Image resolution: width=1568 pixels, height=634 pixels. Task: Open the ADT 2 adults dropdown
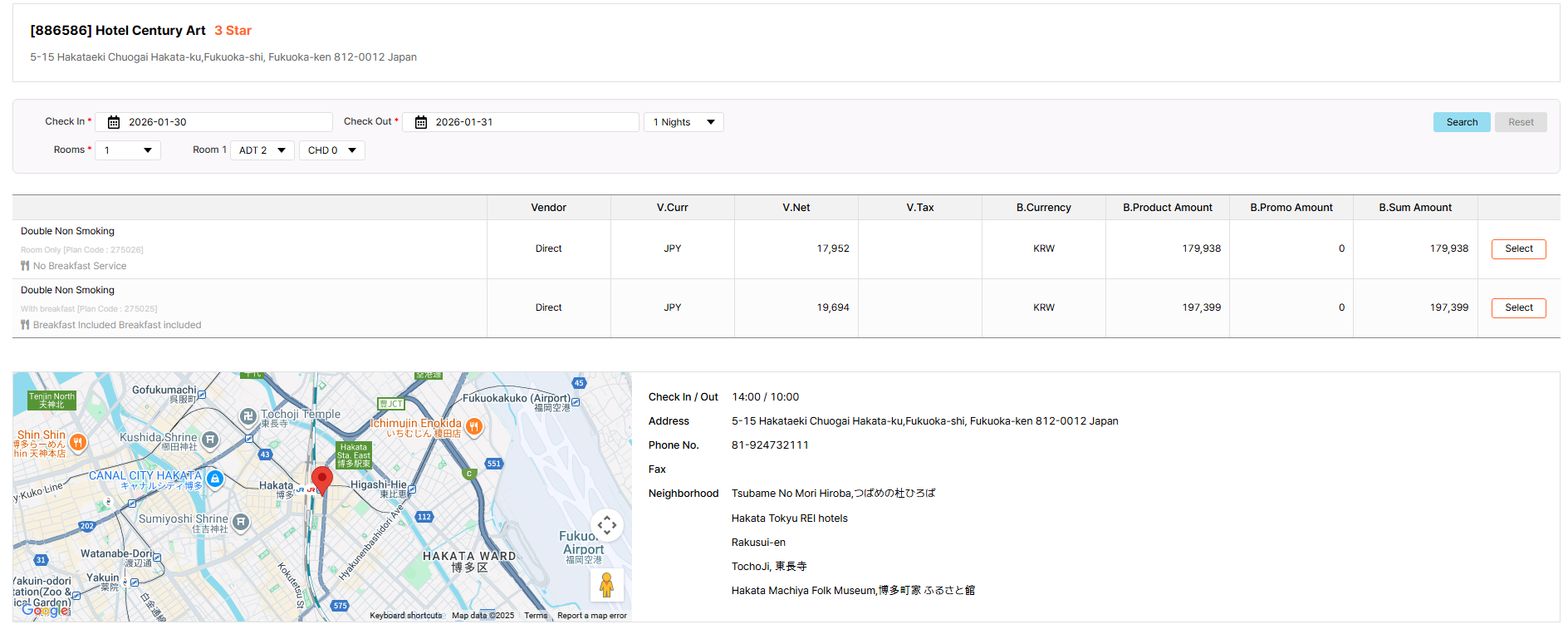coord(262,150)
